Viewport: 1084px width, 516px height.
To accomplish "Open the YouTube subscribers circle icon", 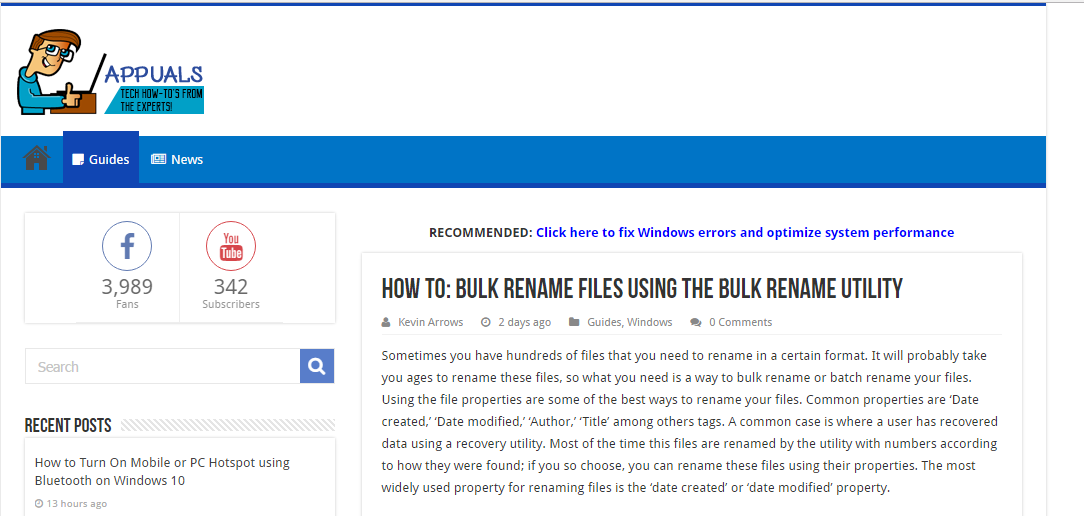I will pyautogui.click(x=231, y=246).
